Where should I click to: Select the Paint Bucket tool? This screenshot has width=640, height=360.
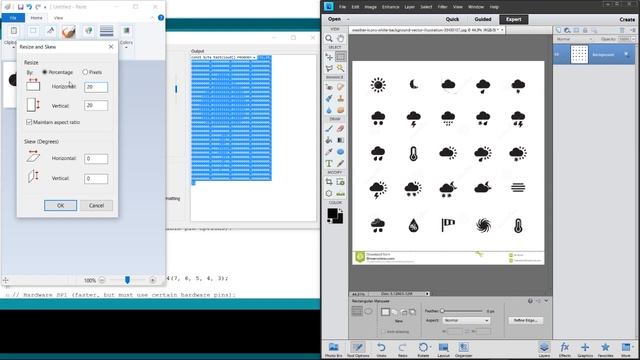click(x=329, y=140)
